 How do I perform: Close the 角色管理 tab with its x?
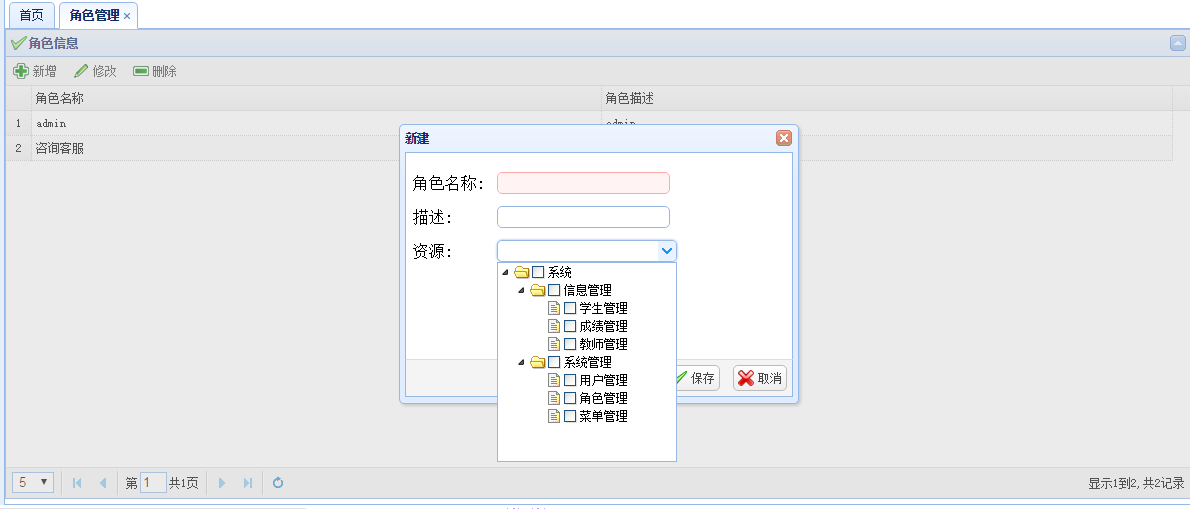coord(127,16)
